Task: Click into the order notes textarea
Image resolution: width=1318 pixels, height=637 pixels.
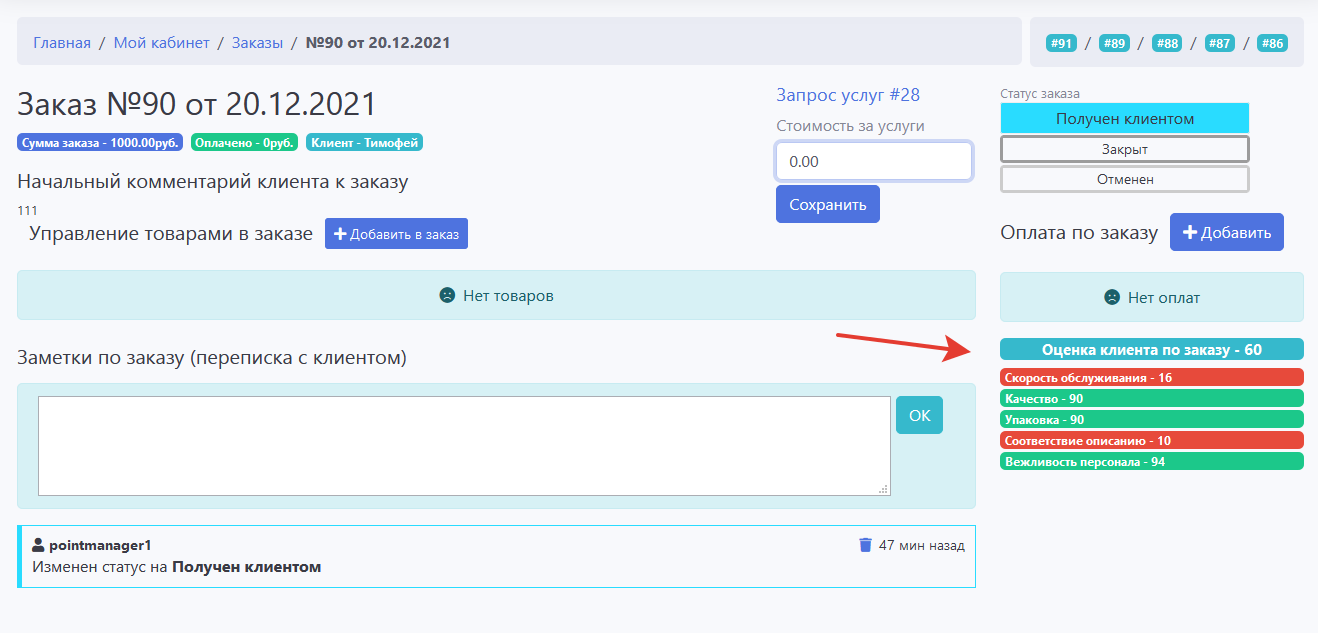Action: (464, 445)
